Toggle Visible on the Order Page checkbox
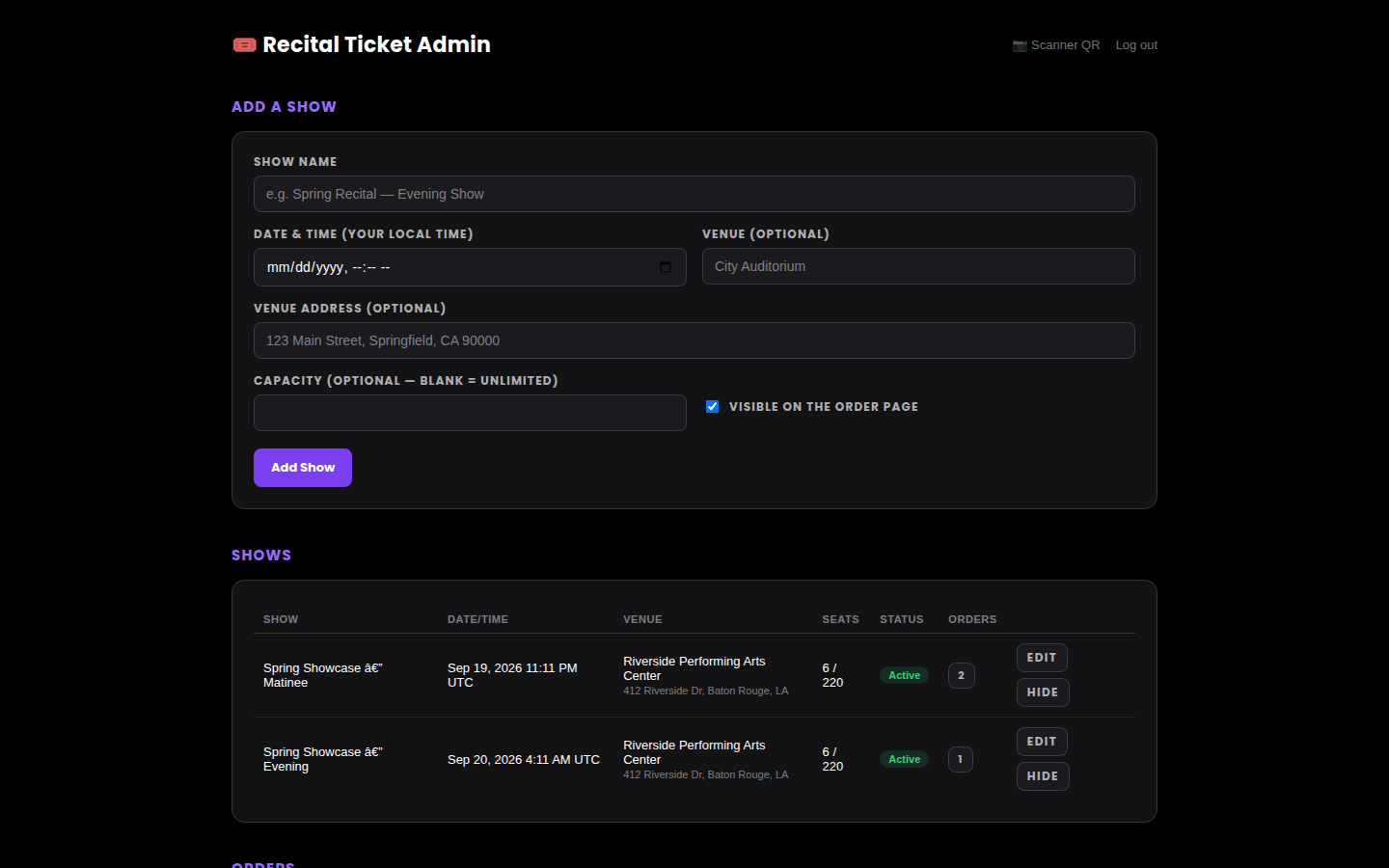Screen dimensions: 1389x868 tap(713, 407)
